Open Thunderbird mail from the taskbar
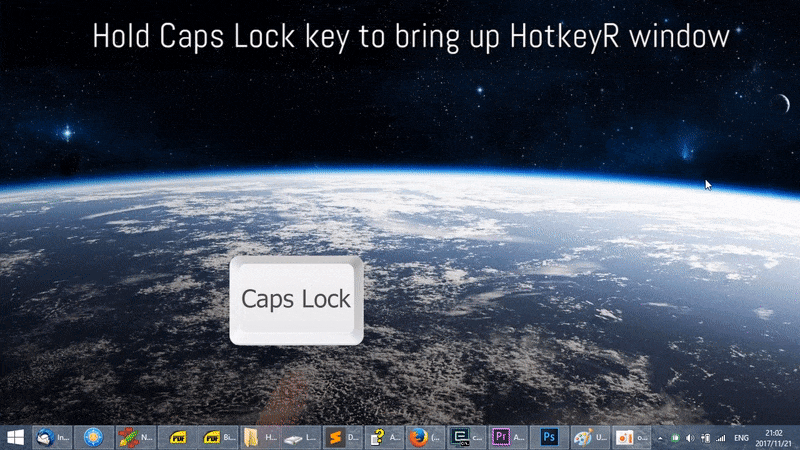The image size is (800, 450). [x=53, y=437]
